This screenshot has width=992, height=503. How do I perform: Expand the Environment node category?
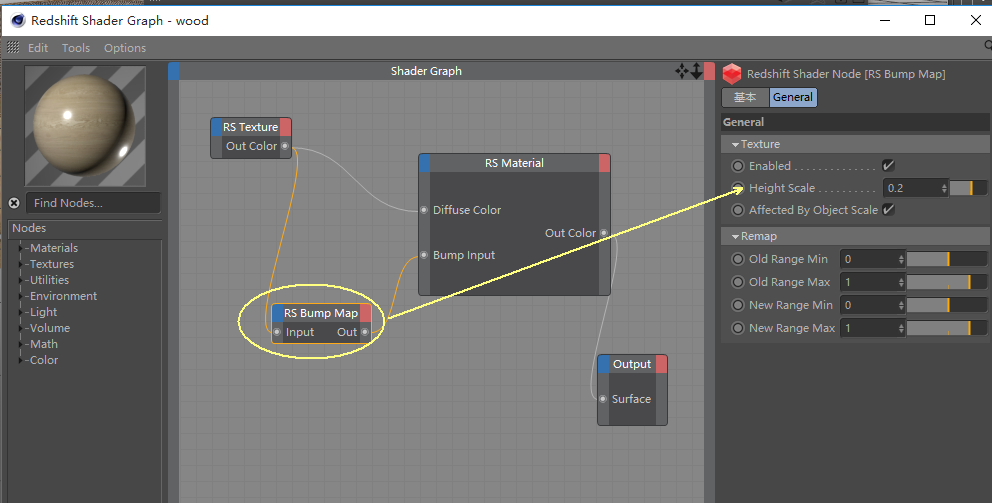(22, 296)
